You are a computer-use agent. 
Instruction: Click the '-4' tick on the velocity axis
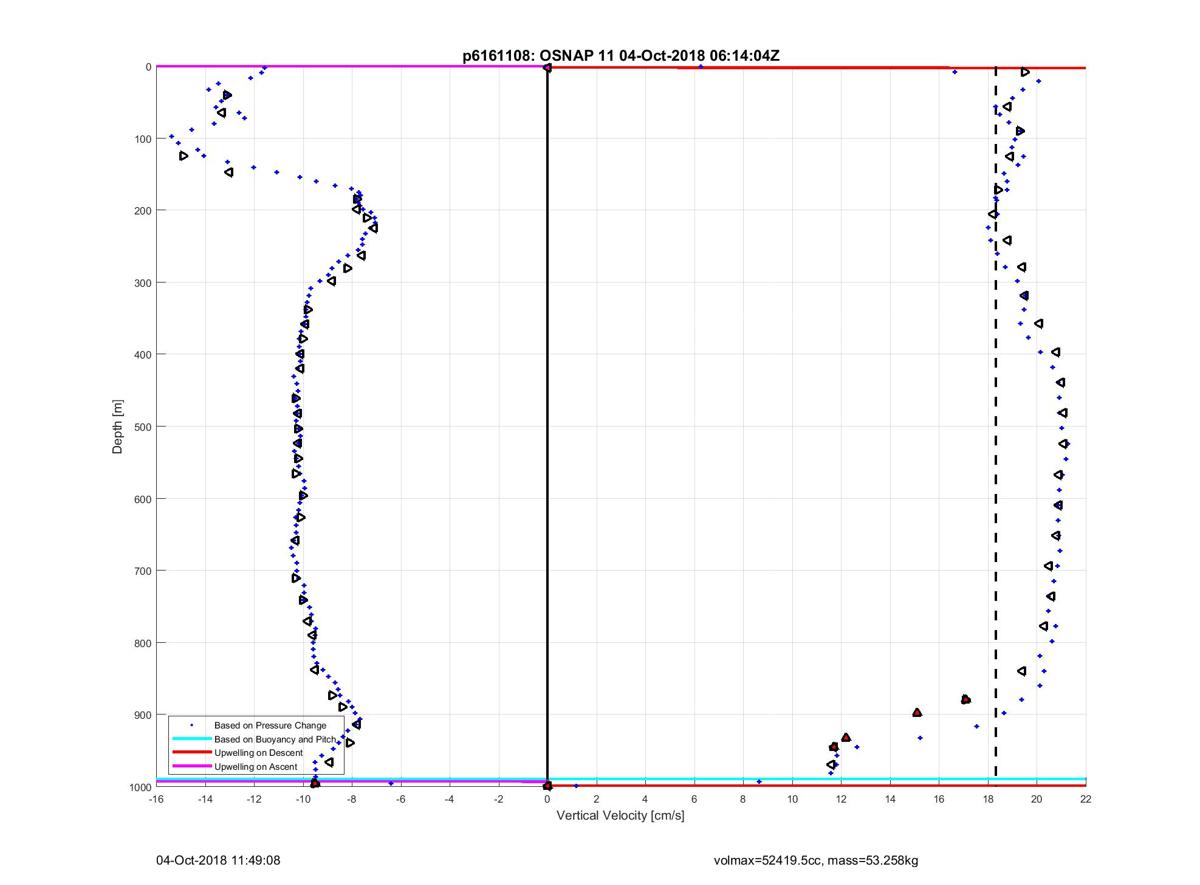pos(450,799)
